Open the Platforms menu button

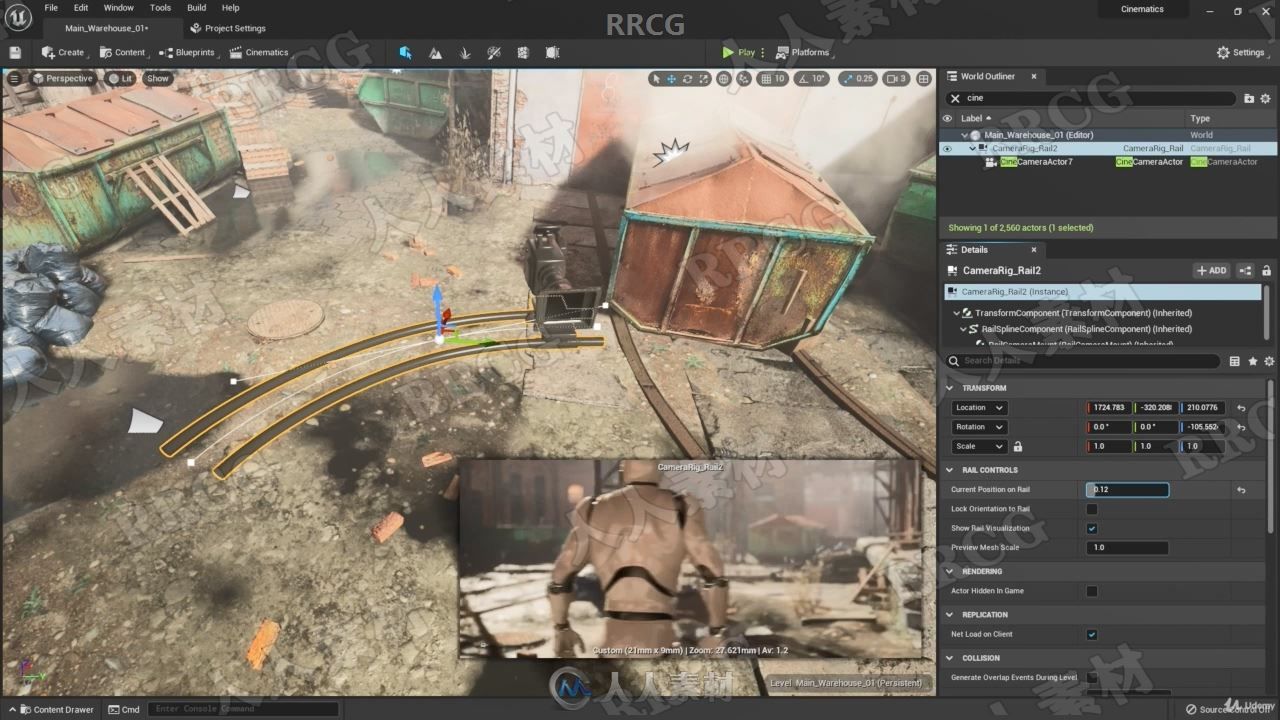[802, 52]
